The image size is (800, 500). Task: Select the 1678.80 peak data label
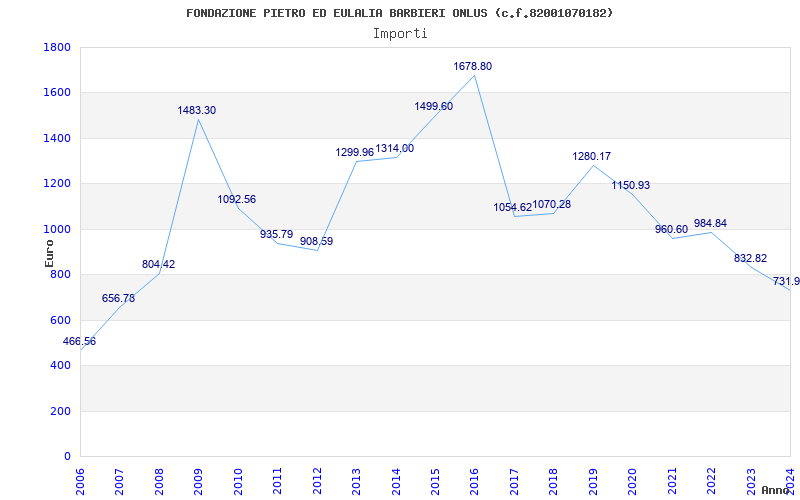tap(472, 66)
